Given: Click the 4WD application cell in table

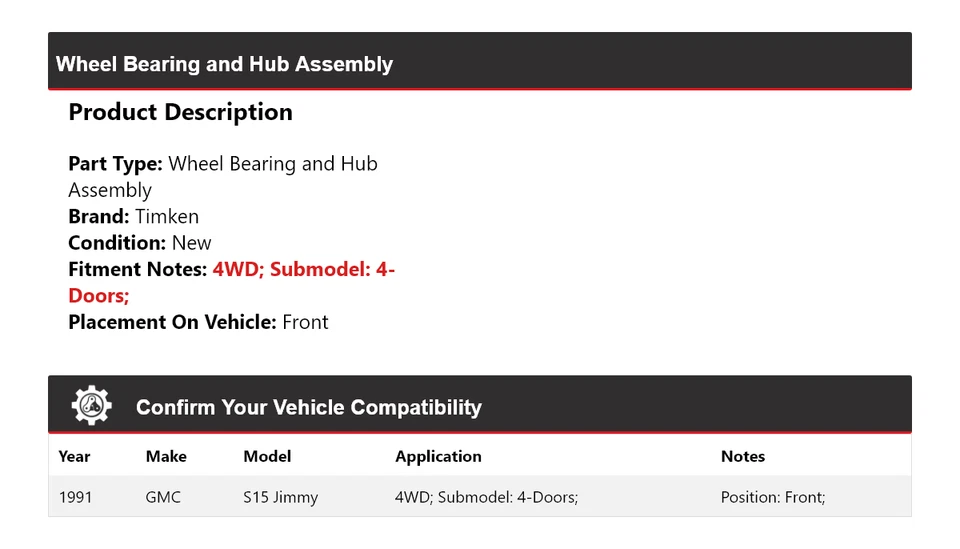Looking at the screenshot, I should pos(486,497).
